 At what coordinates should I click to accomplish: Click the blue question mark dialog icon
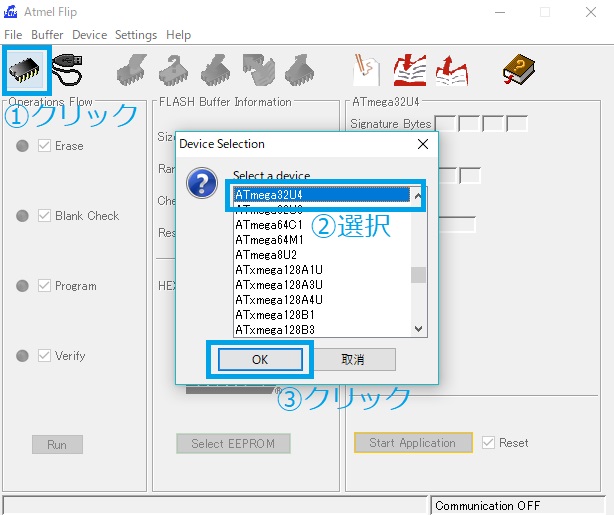[x=202, y=183]
